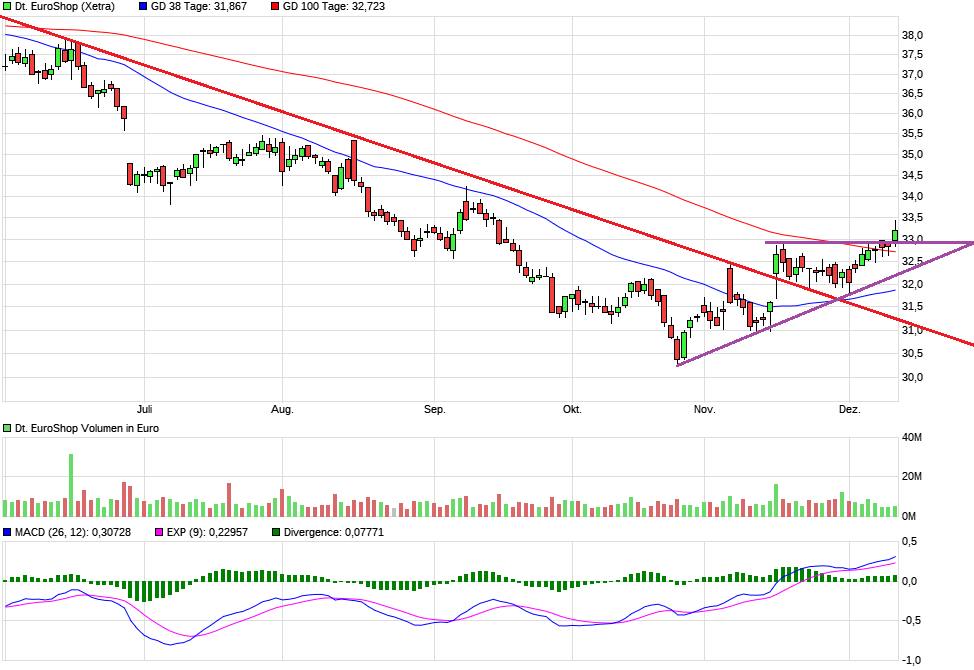The height and width of the screenshot is (670, 974).
Task: Click the green Dt. EuroShop (Xetra) legend icon
Action: coord(7,6)
